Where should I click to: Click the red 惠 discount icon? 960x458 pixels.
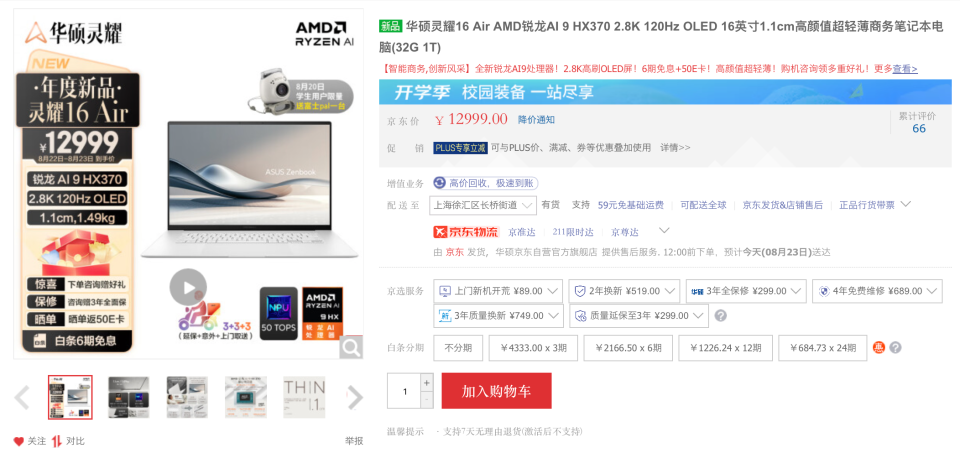point(879,348)
